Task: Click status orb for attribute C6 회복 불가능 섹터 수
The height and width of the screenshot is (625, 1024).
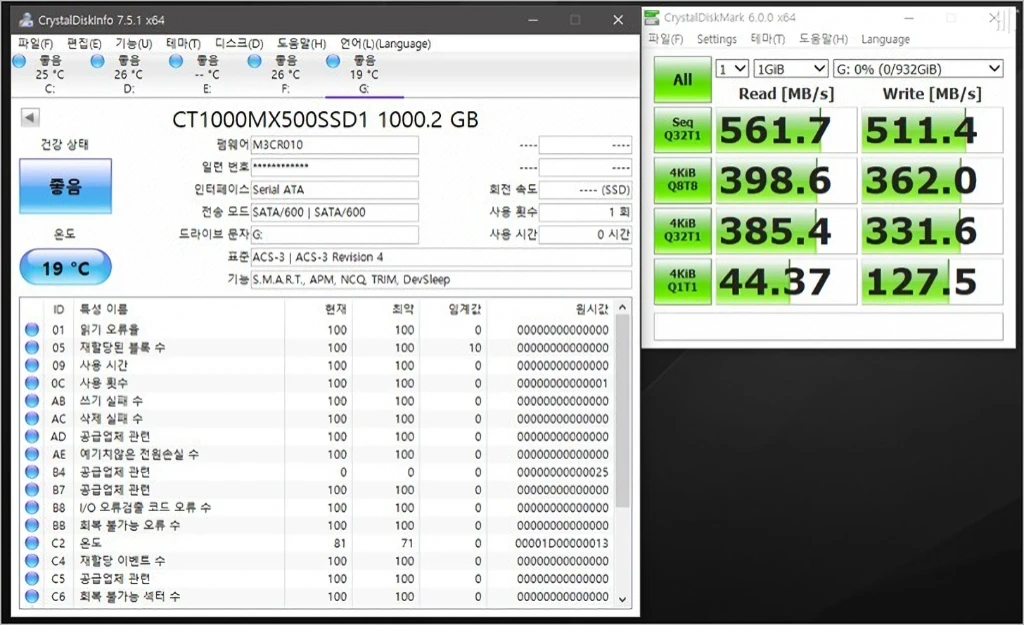Action: (x=32, y=596)
